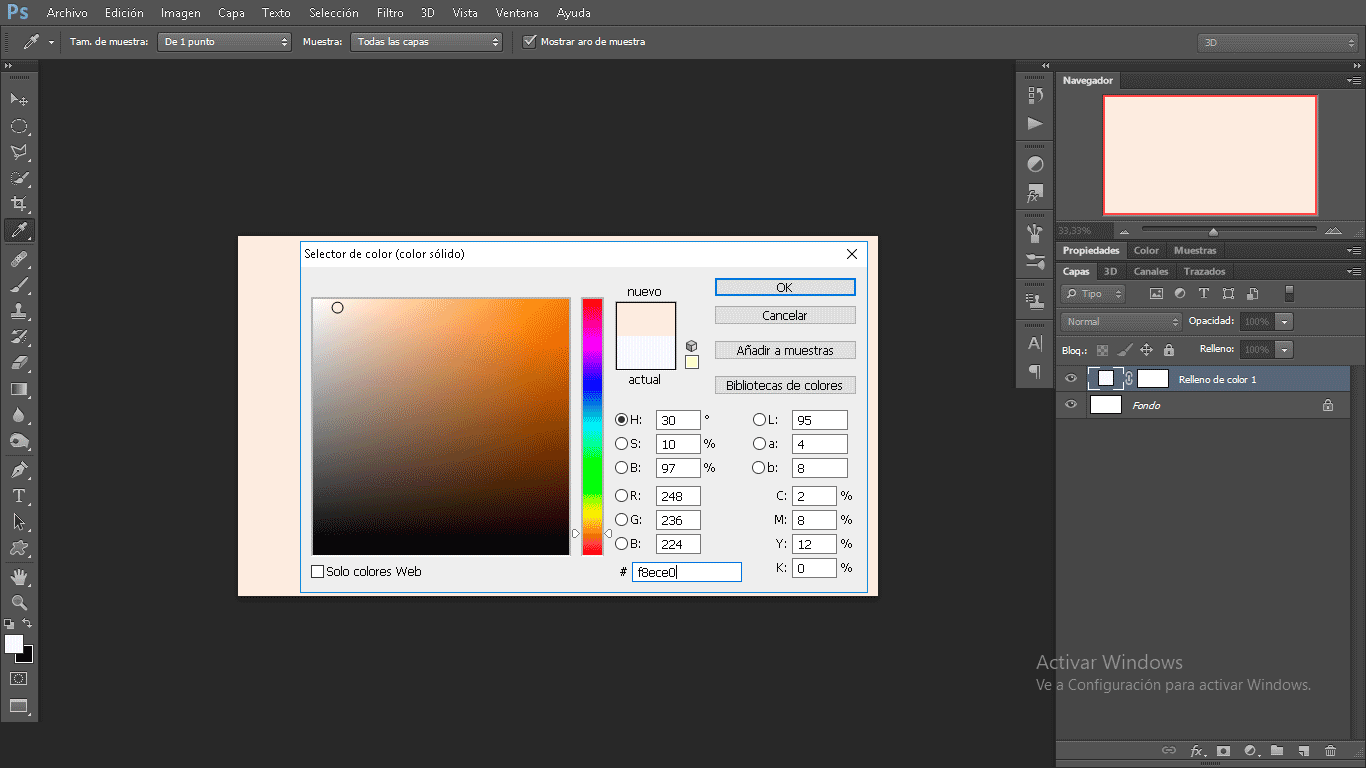This screenshot has width=1366, height=768.
Task: Select the H hue radio button
Action: coord(622,420)
